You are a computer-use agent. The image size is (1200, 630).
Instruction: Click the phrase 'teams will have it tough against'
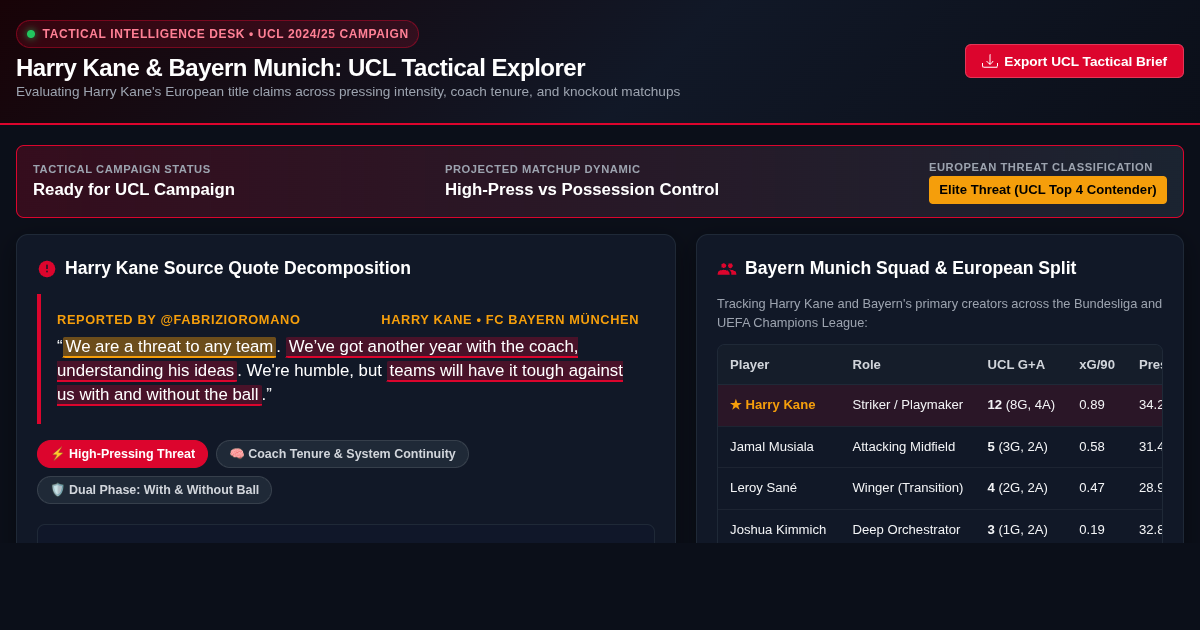point(505,371)
